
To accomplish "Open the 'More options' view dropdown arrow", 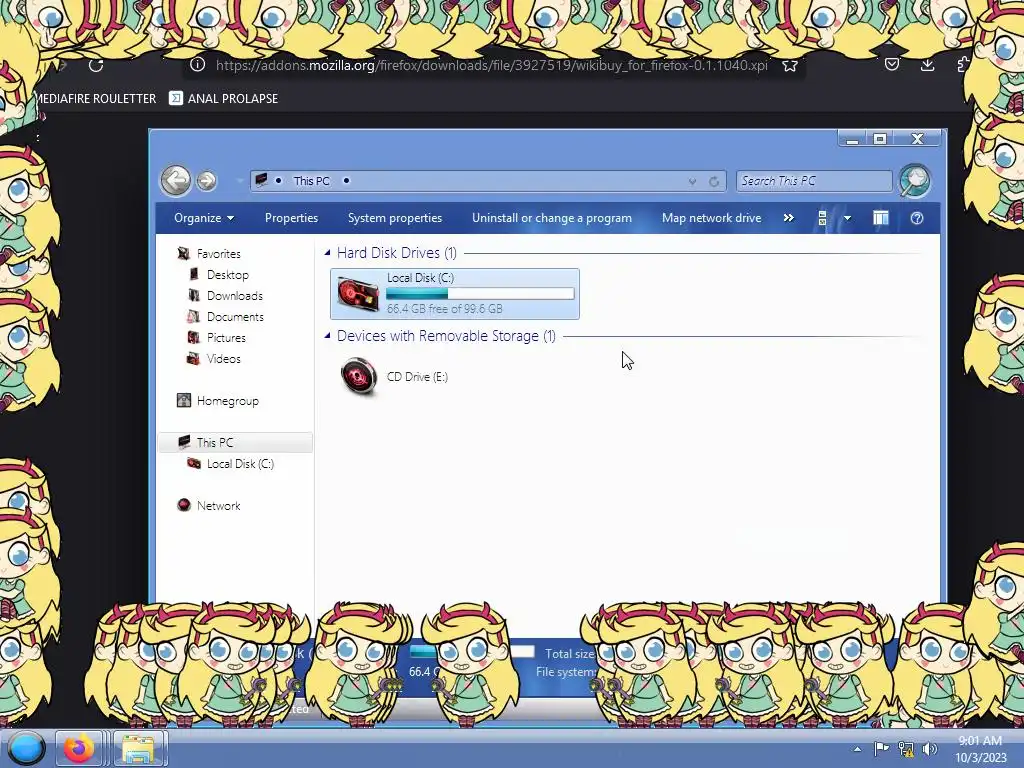I will 847,218.
